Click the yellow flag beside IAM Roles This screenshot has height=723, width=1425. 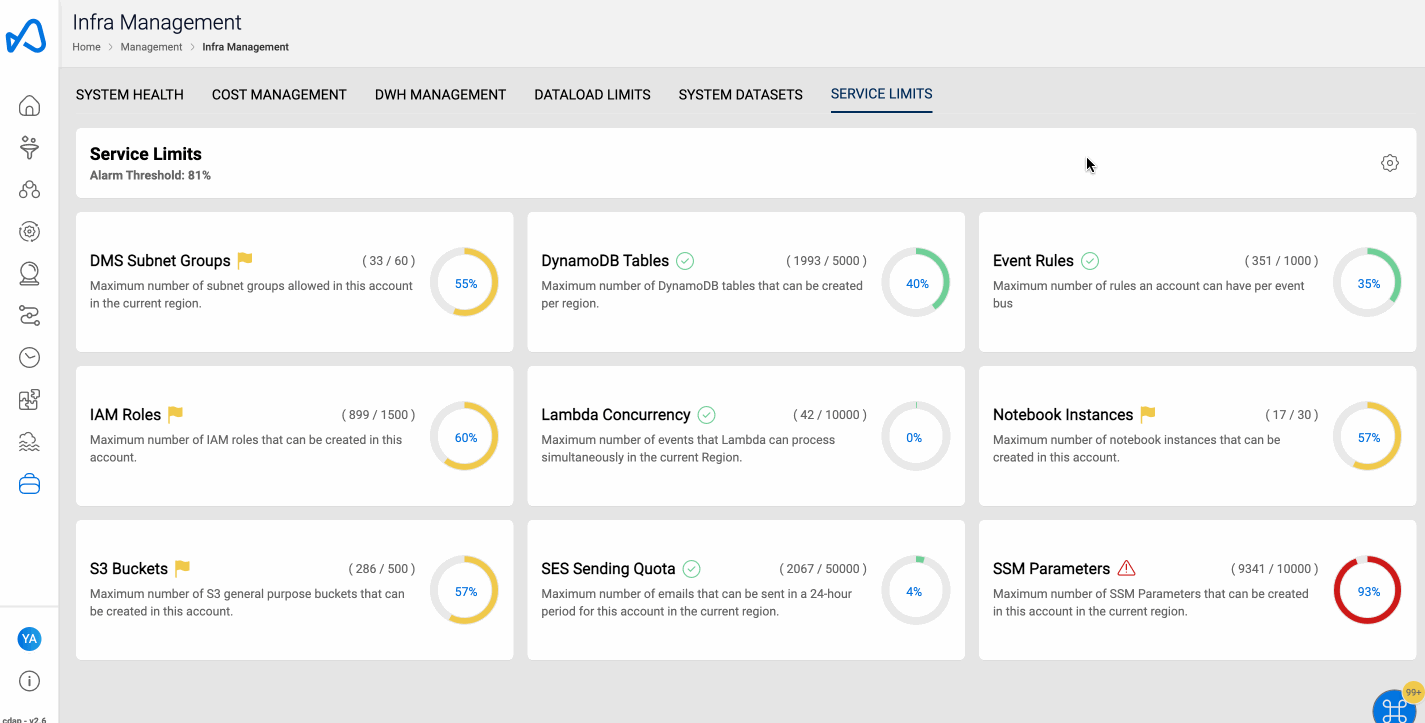pyautogui.click(x=176, y=414)
